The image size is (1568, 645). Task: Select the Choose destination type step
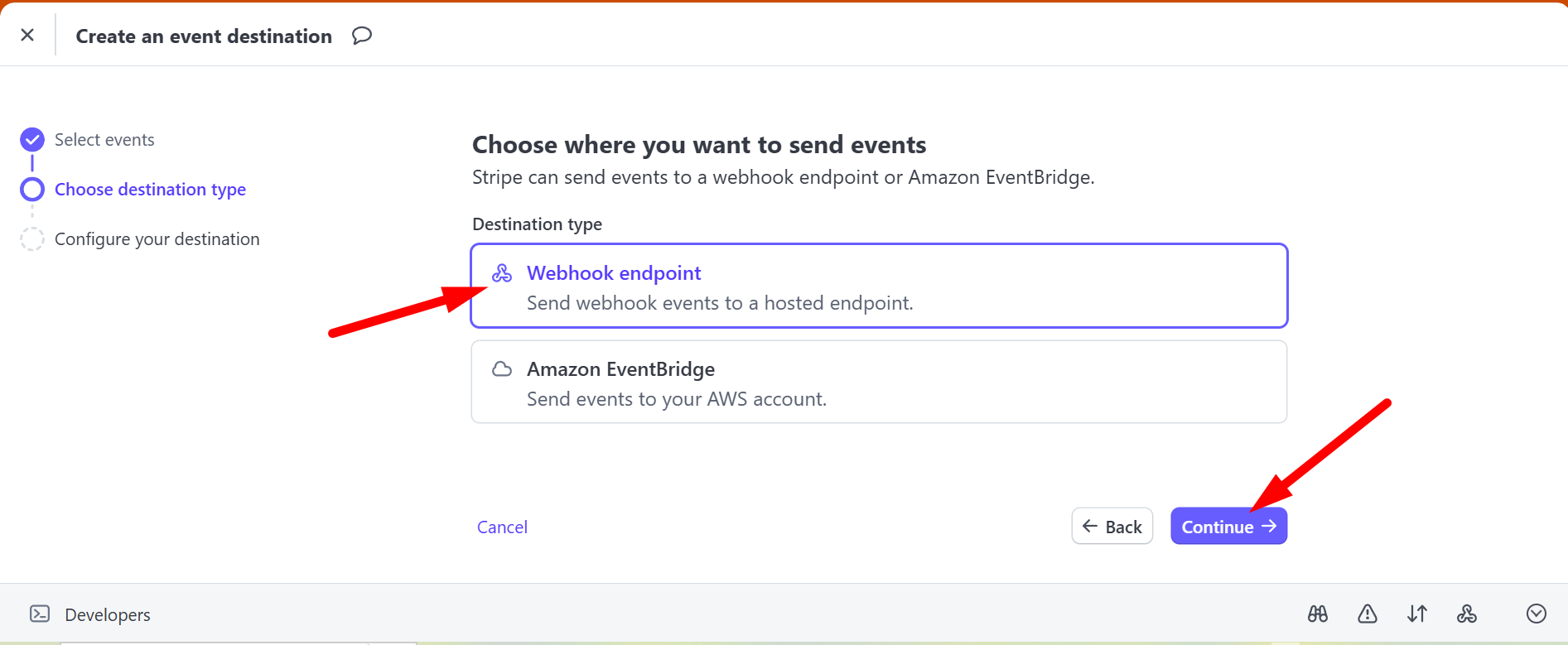click(x=150, y=190)
